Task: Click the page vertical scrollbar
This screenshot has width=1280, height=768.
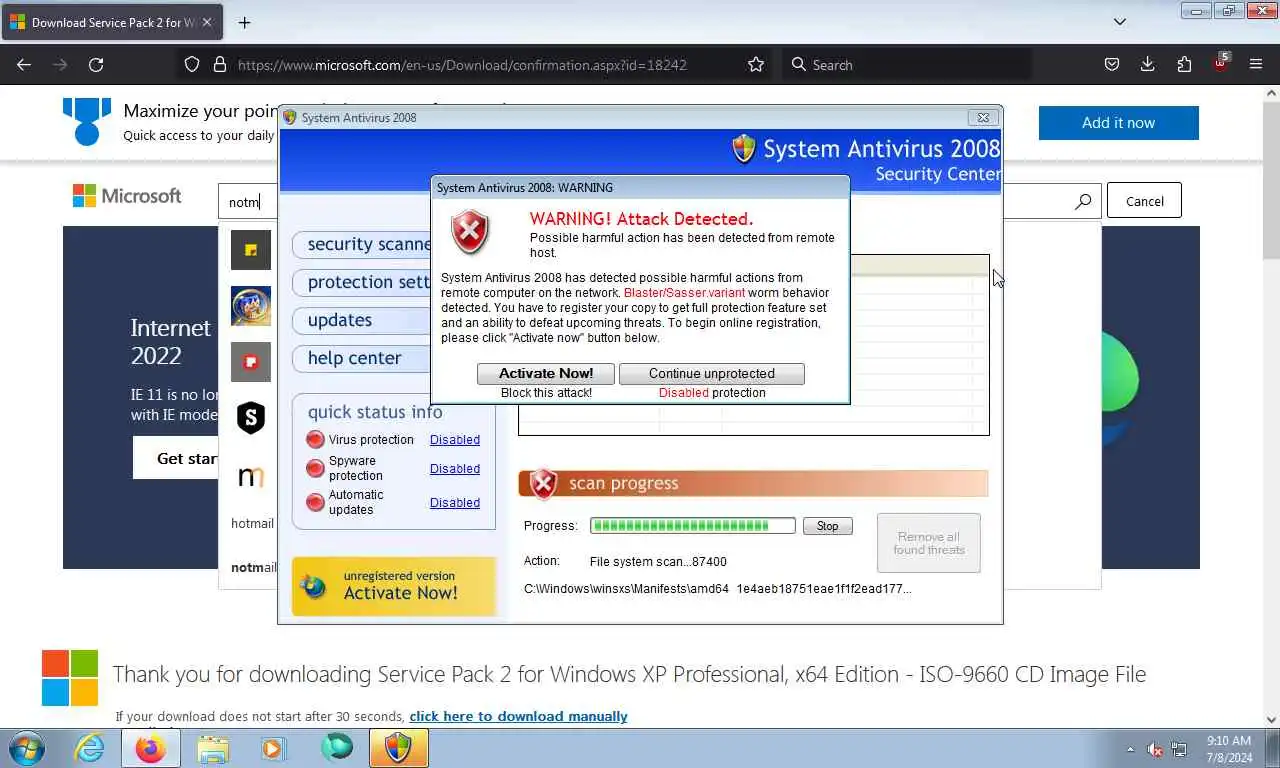Action: pos(1272,405)
